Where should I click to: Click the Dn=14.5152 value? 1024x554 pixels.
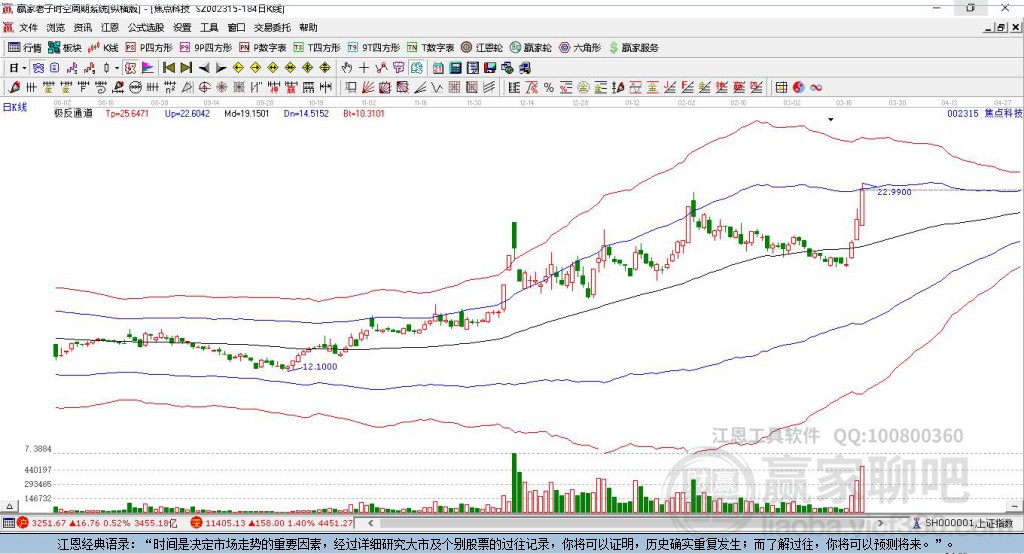[306, 114]
